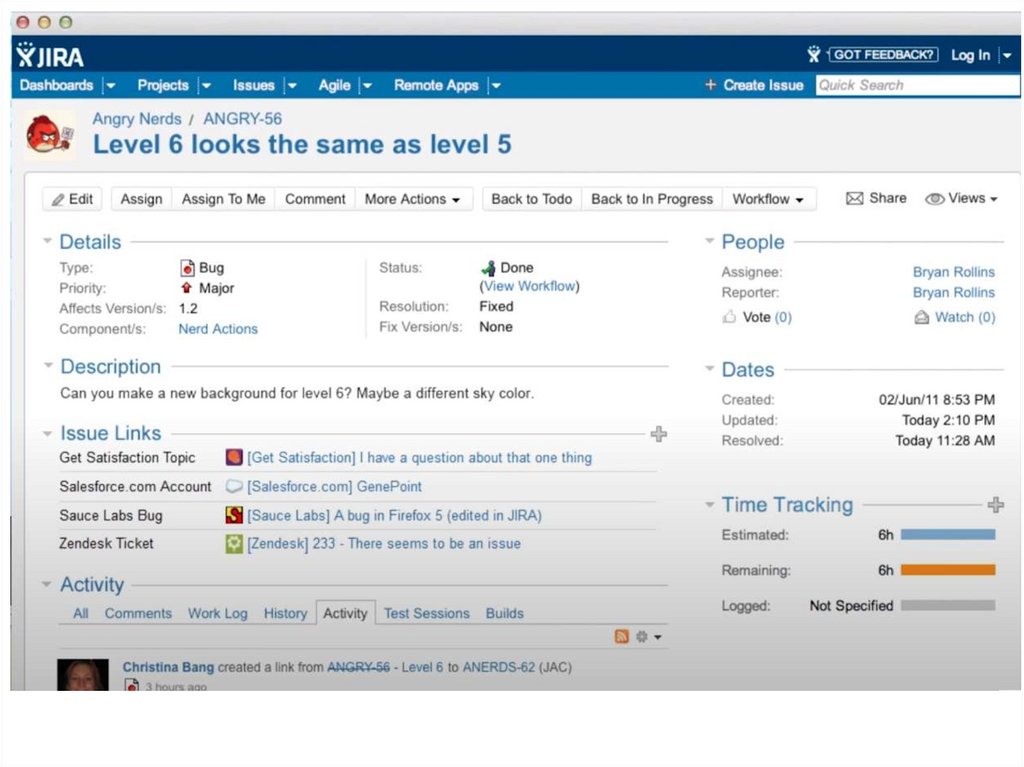1024x767 pixels.
Task: Open the Workflow dropdown
Action: [768, 199]
